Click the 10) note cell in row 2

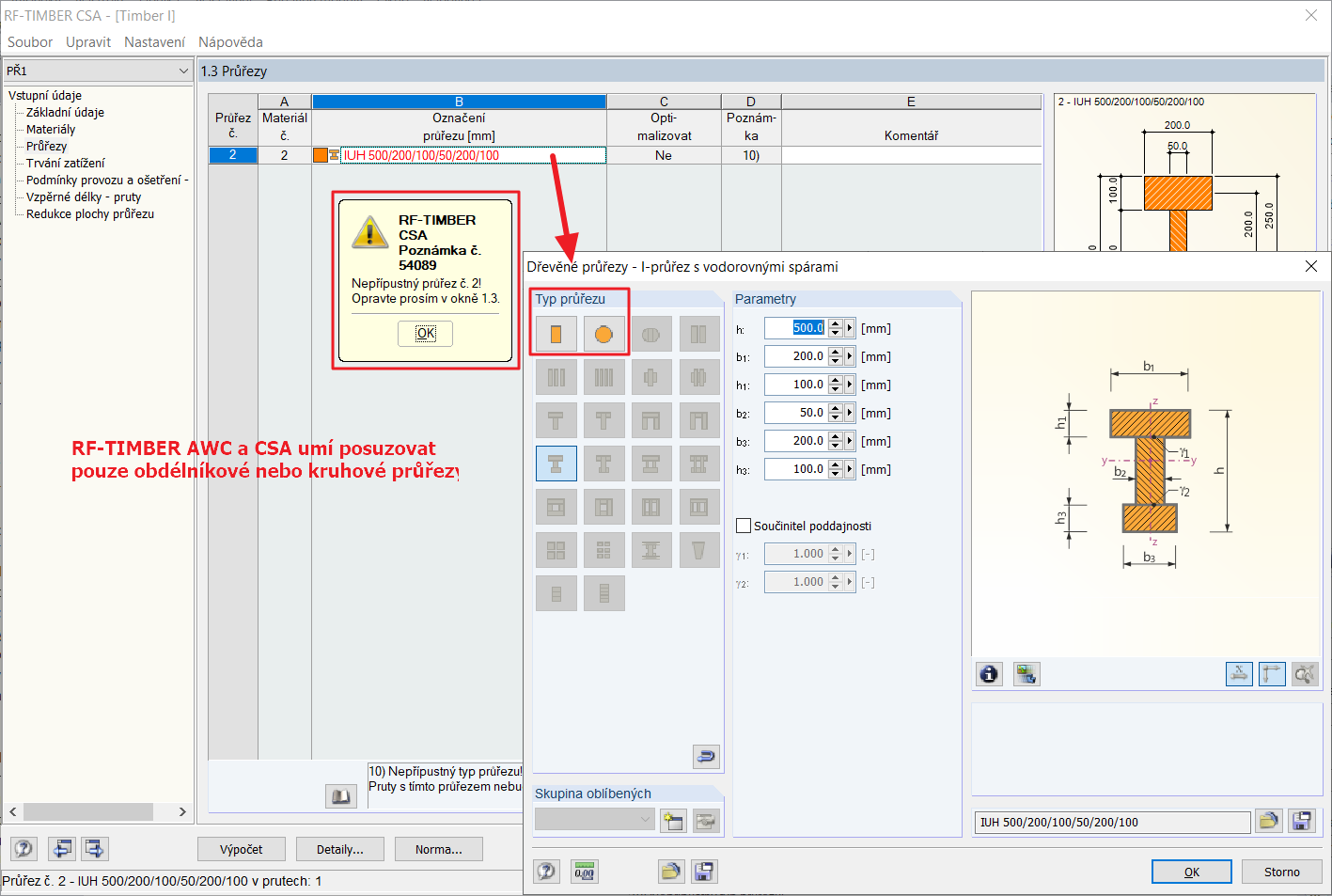(751, 155)
